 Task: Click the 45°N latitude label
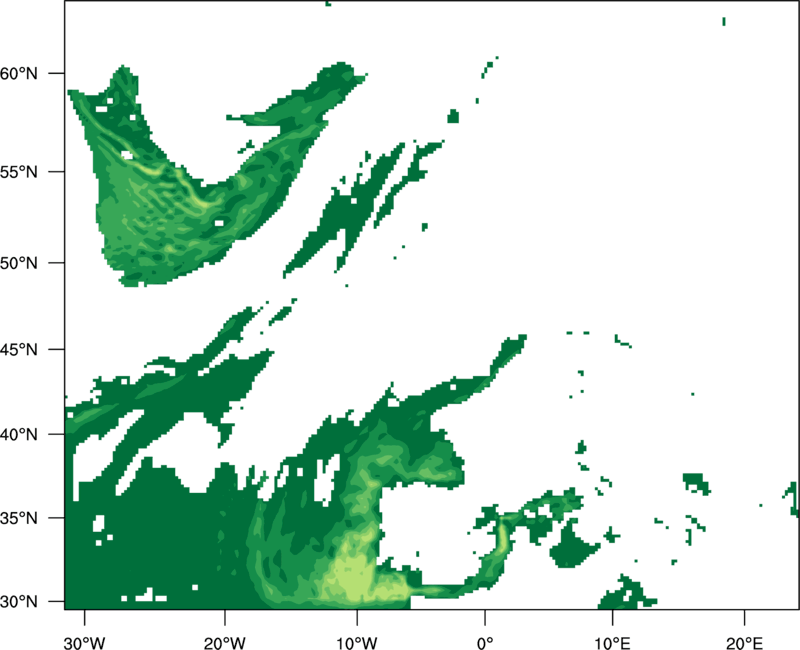(x=18, y=349)
